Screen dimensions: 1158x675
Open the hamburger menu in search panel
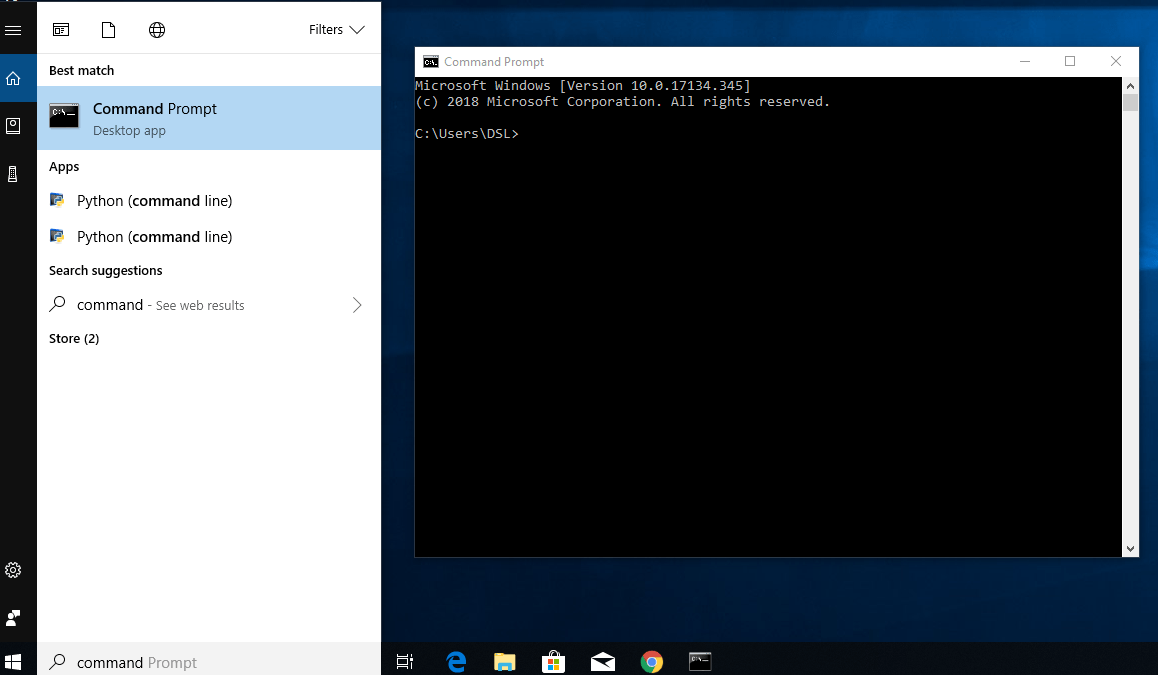(13, 30)
